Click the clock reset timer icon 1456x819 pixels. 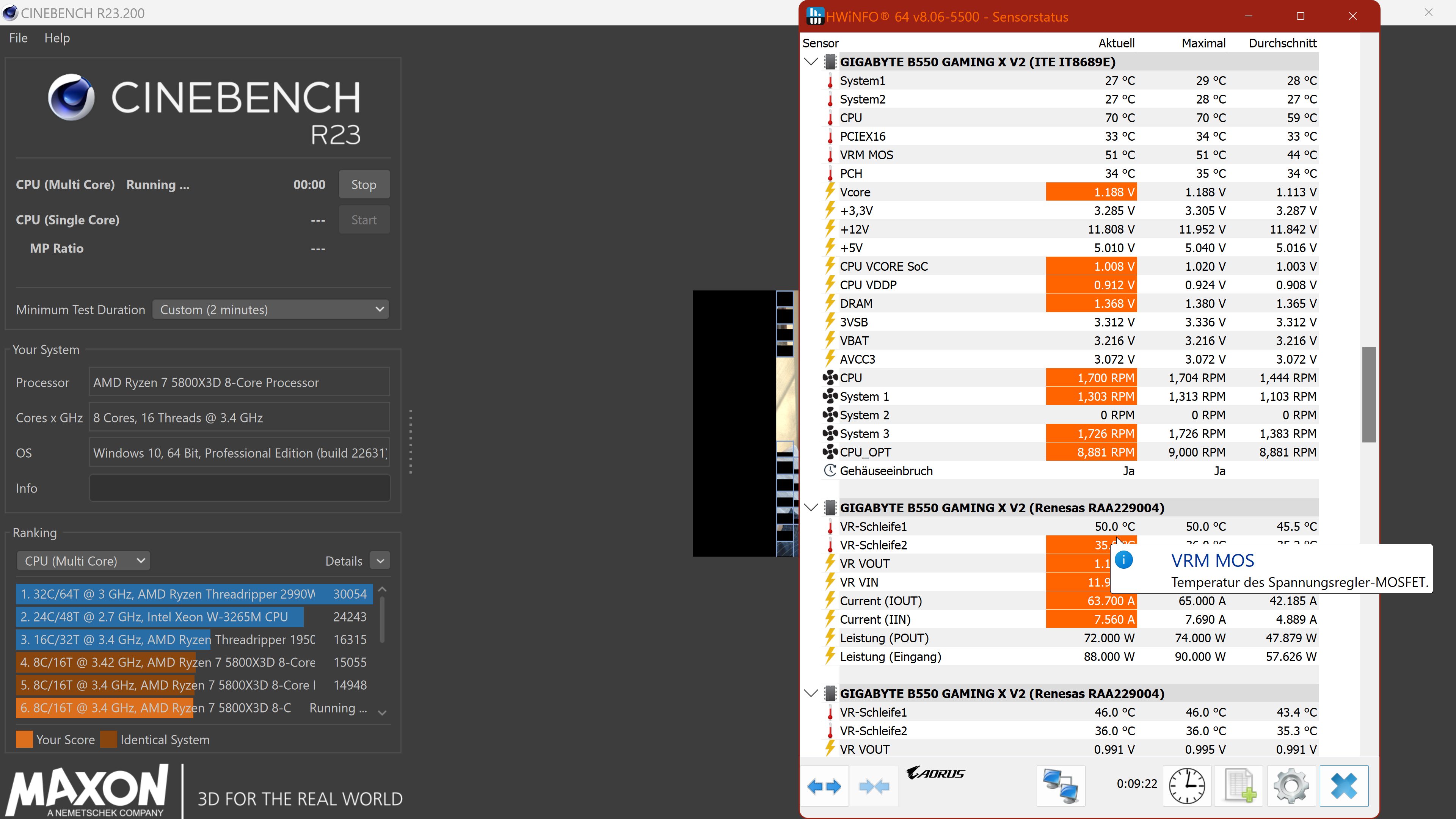point(1186,786)
